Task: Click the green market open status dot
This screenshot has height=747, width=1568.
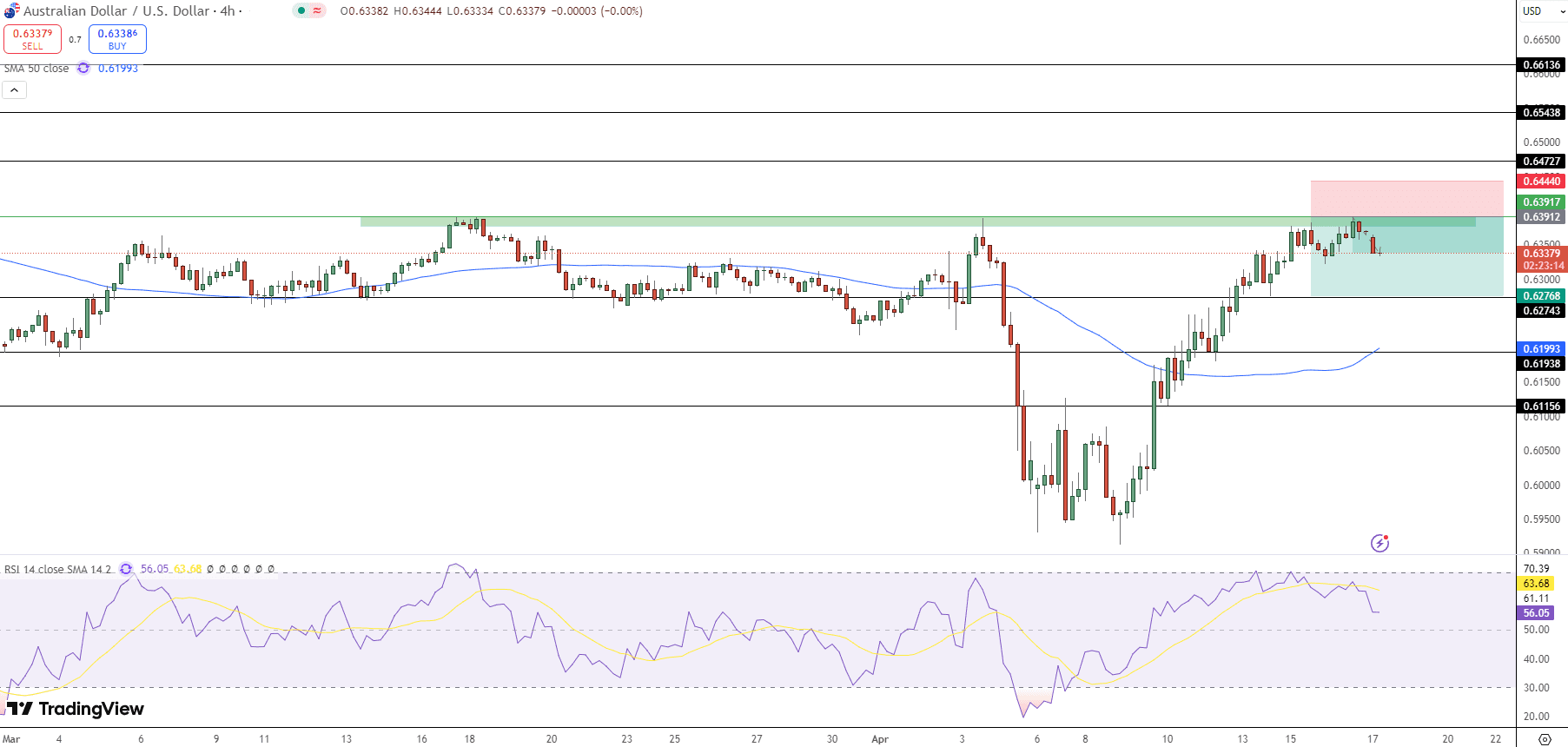Action: pyautogui.click(x=301, y=11)
